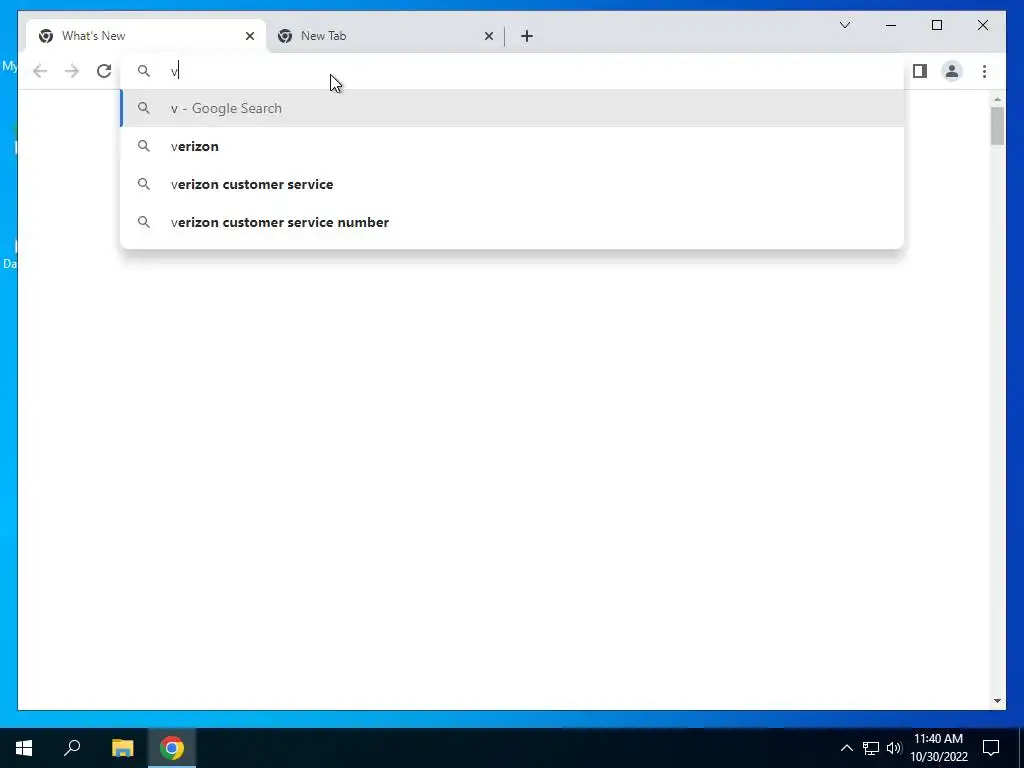Open the clock showing 11:40 AM
The height and width of the screenshot is (768, 1024).
938,748
